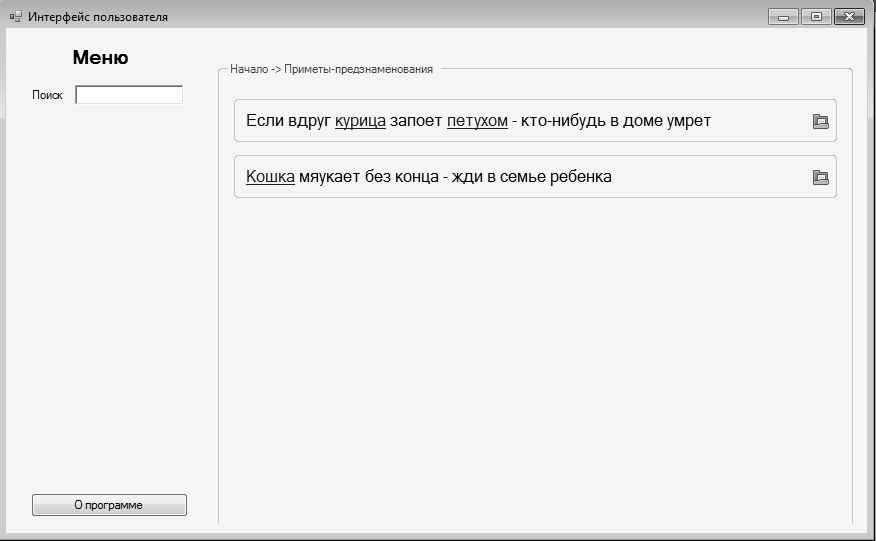
Task: Follow the underlined word "курица"
Action: (360, 121)
